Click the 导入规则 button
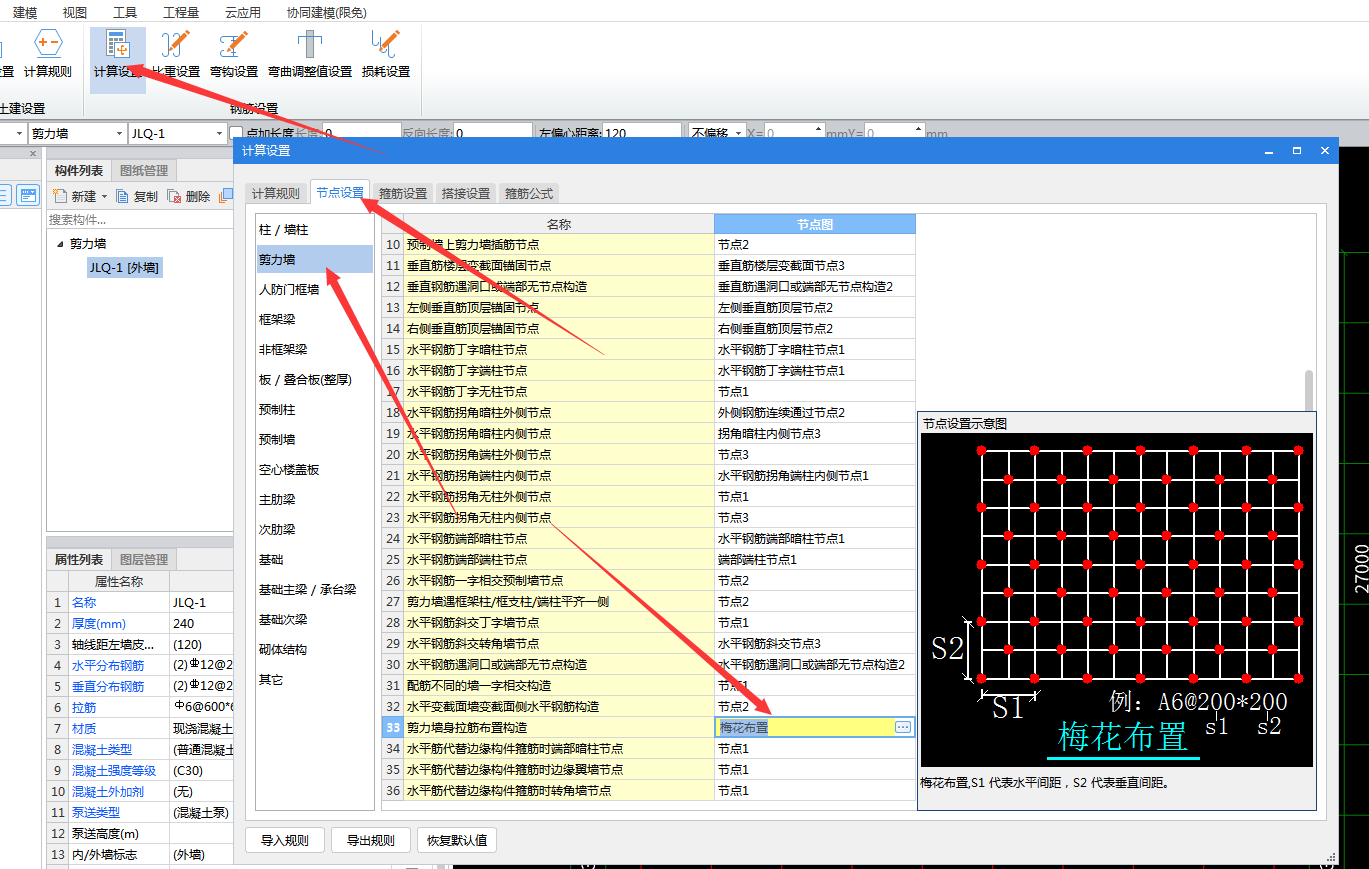Image resolution: width=1369 pixels, height=869 pixels. [285, 840]
